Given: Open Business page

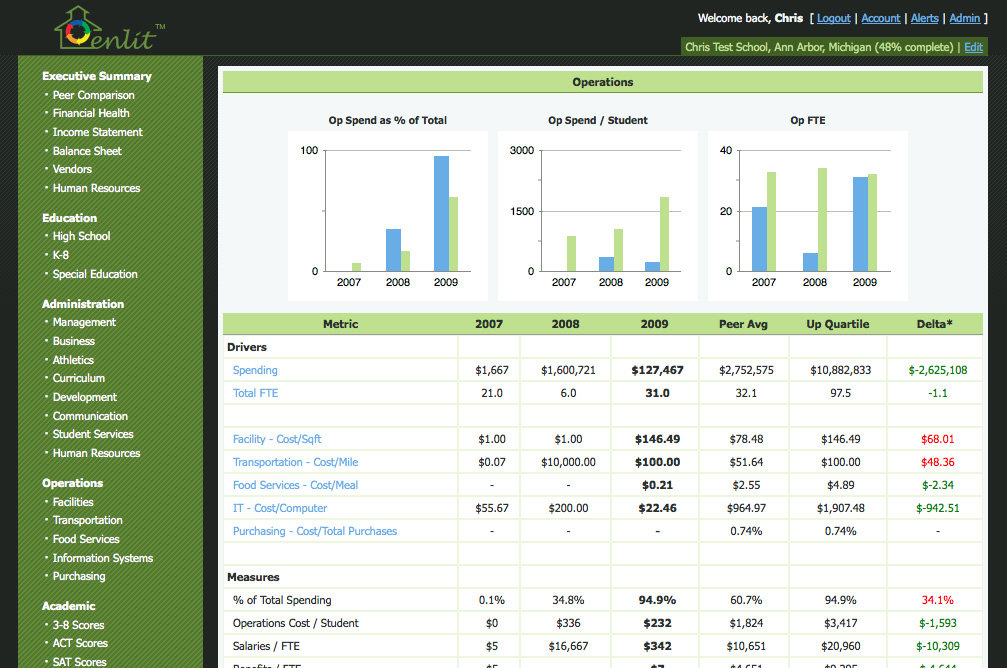Looking at the screenshot, I should click(x=74, y=341).
